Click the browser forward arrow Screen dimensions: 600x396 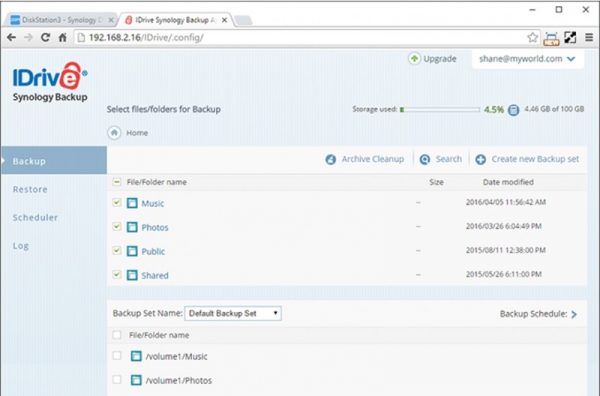coord(28,37)
